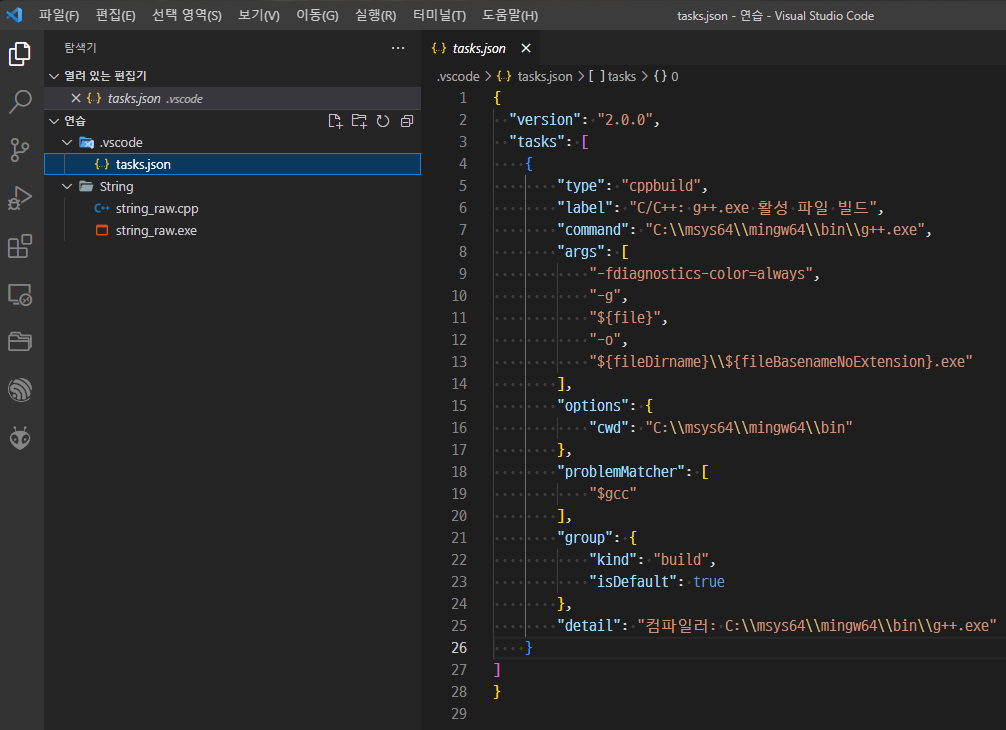
Task: Refresh the explorer with the refresh icon
Action: tap(383, 121)
